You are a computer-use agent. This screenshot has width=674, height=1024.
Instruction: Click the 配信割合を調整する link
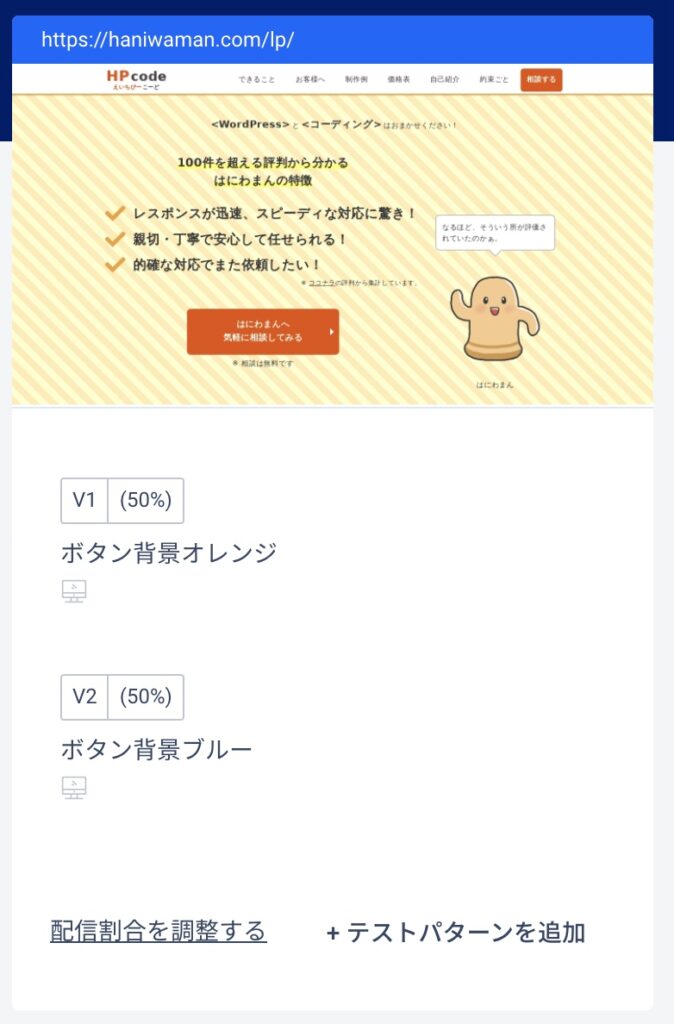coord(158,931)
